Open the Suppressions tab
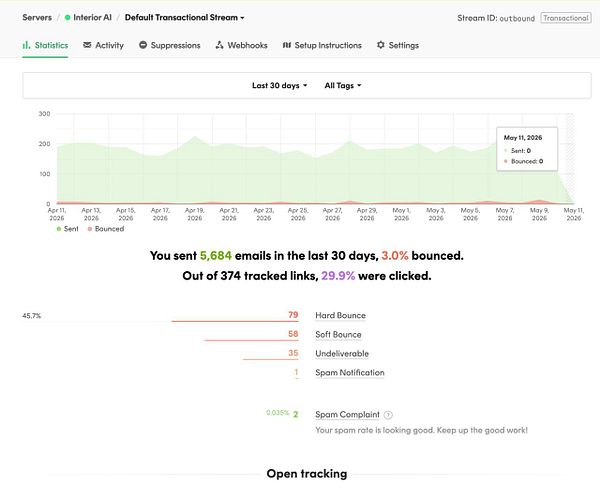The height and width of the screenshot is (498, 600). [170, 45]
